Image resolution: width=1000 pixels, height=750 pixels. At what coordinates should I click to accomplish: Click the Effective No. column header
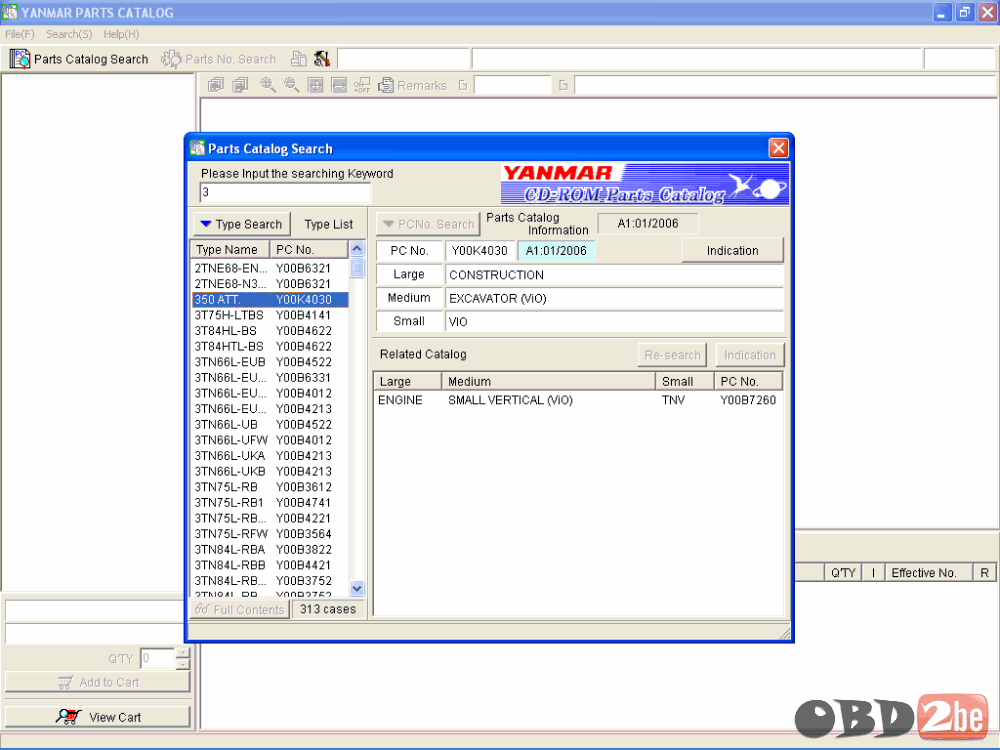928,573
